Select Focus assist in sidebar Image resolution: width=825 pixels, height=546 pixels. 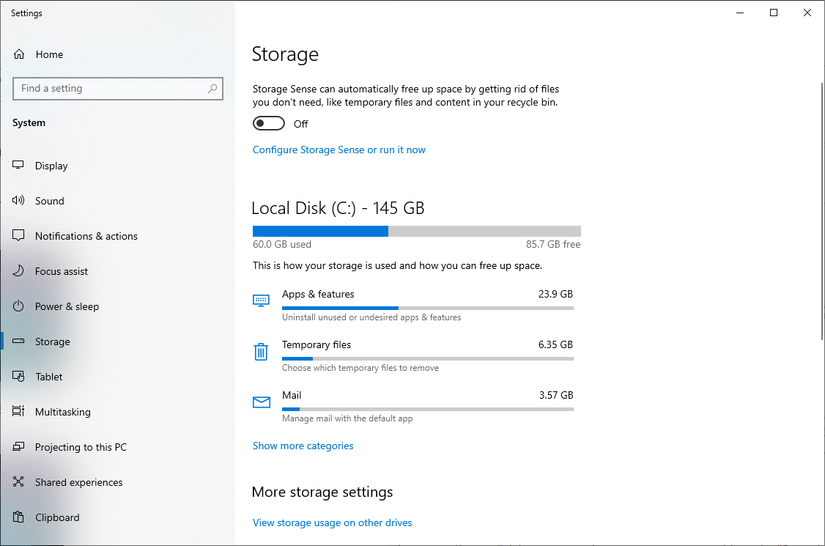[x=117, y=271]
